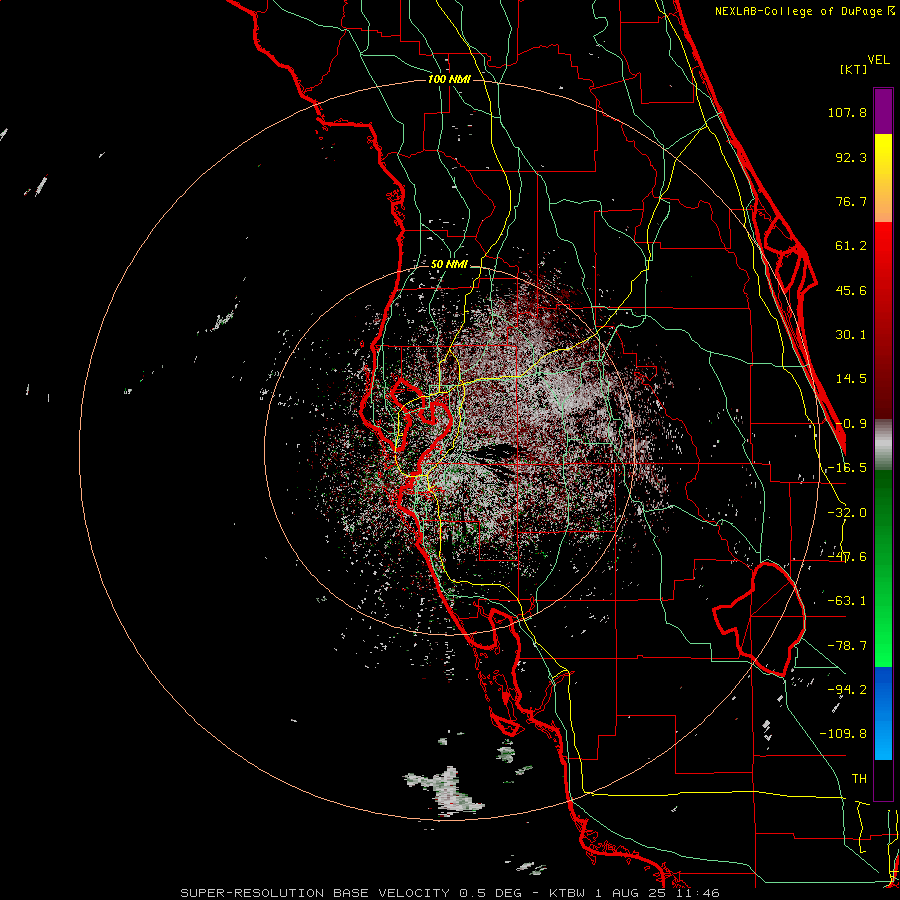Screen dimensions: 900x900
Task: Select the -47.6 velocity scale value
Action: click(847, 557)
